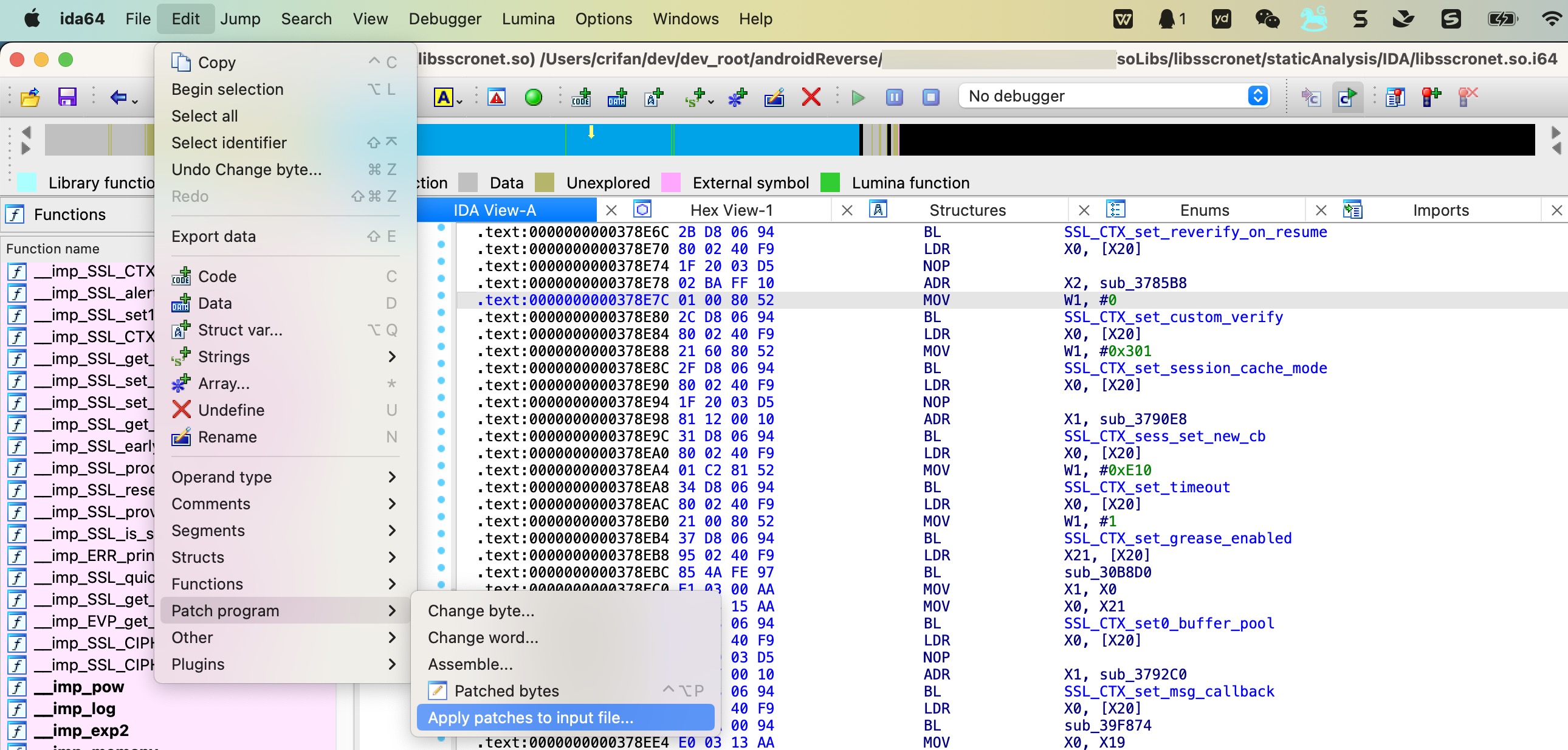Viewport: 1568px width, 750px height.
Task: Click the array asterisk toolbar icon
Action: 737,97
